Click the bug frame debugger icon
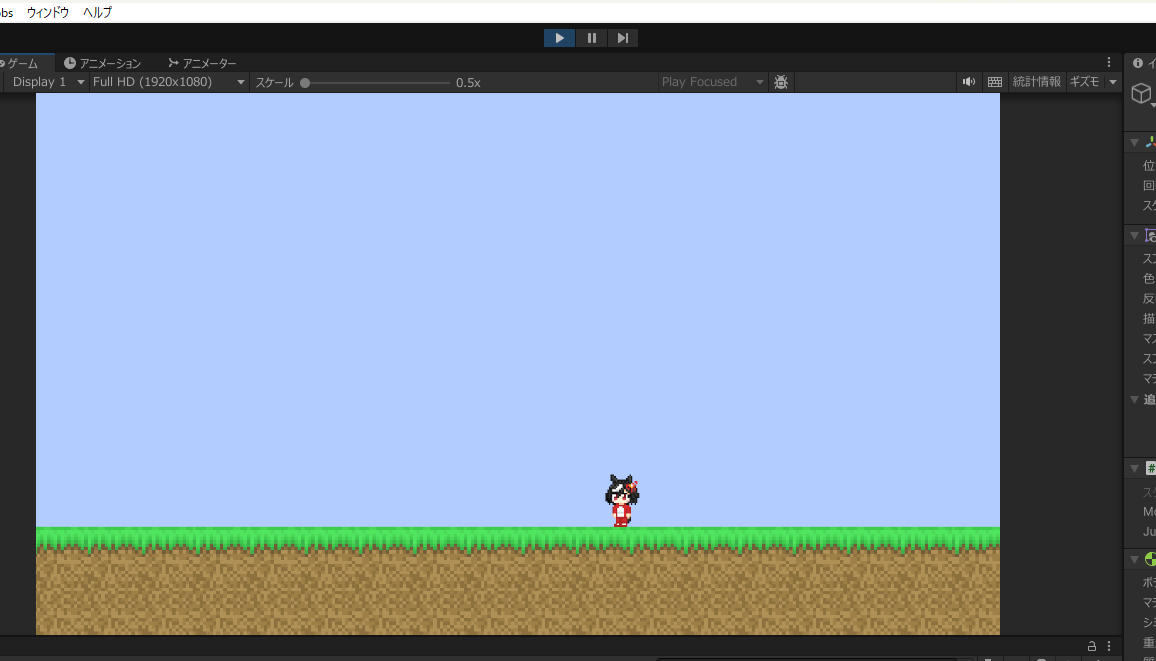 781,82
